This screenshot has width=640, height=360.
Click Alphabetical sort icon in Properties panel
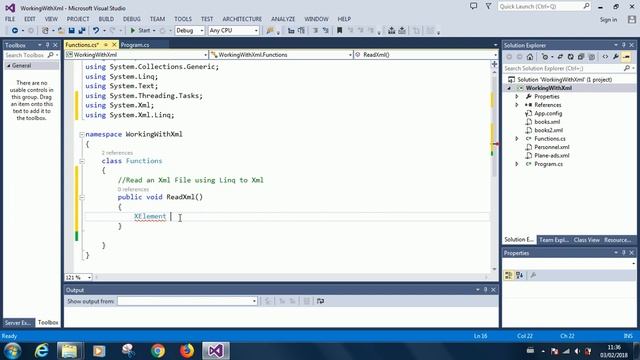click(x=519, y=276)
